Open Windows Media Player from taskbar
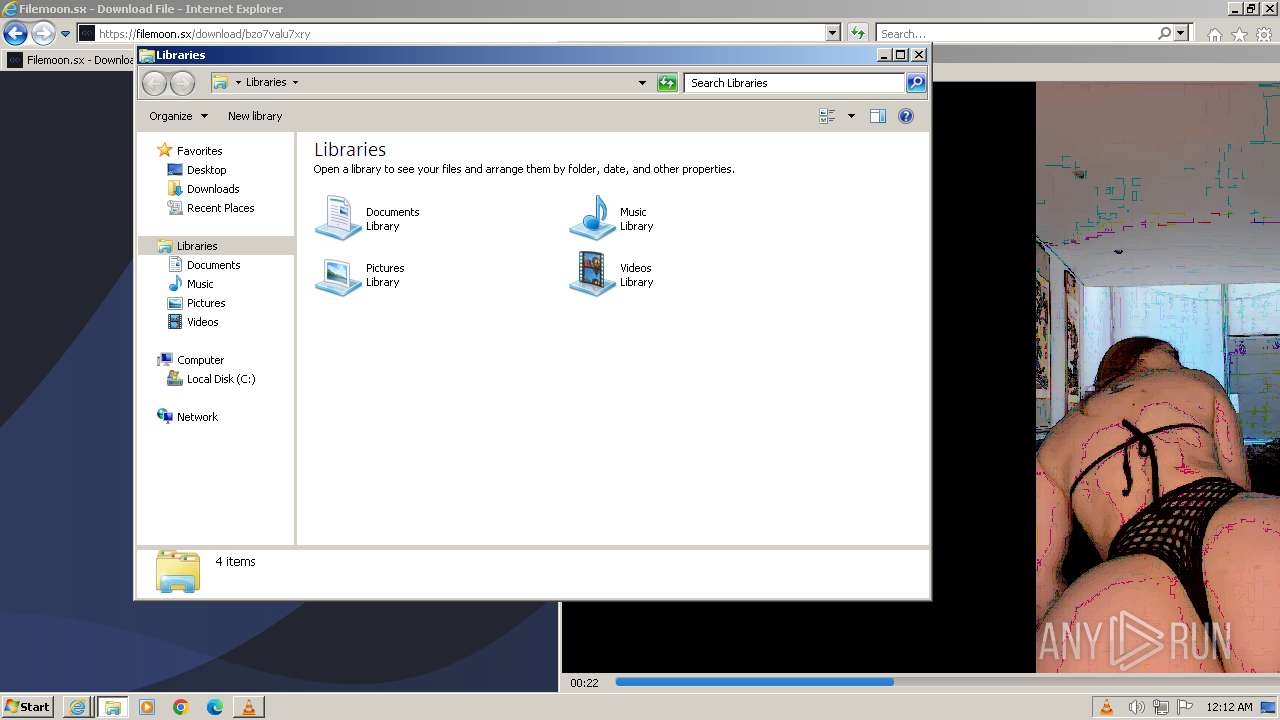Image resolution: width=1280 pixels, height=720 pixels. [147, 707]
